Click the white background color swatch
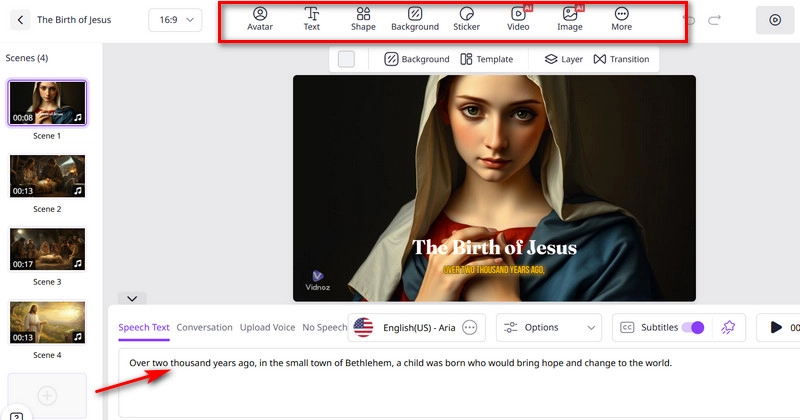 pos(346,59)
